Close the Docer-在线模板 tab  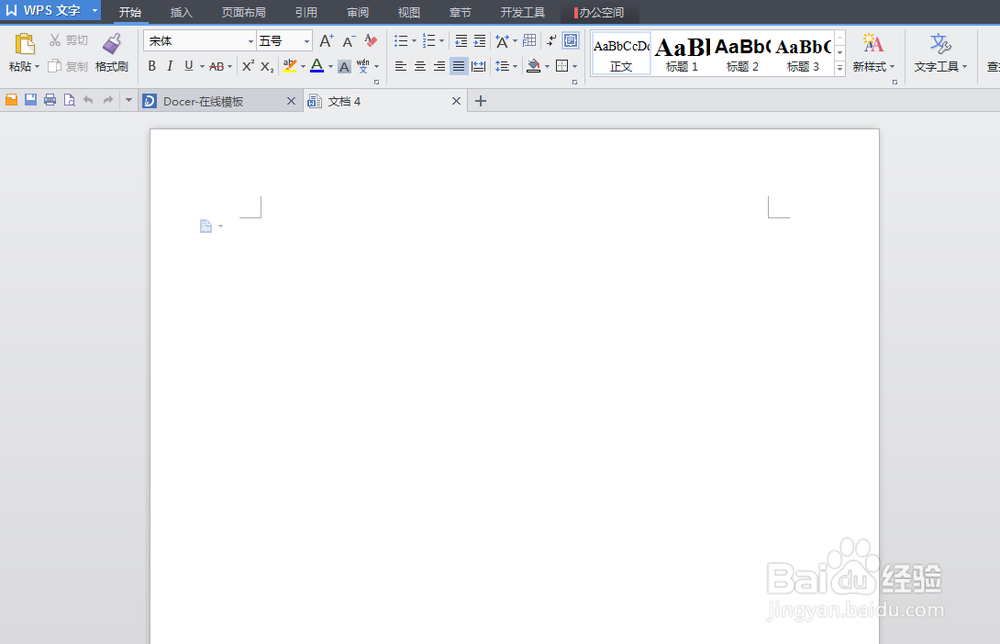click(291, 101)
